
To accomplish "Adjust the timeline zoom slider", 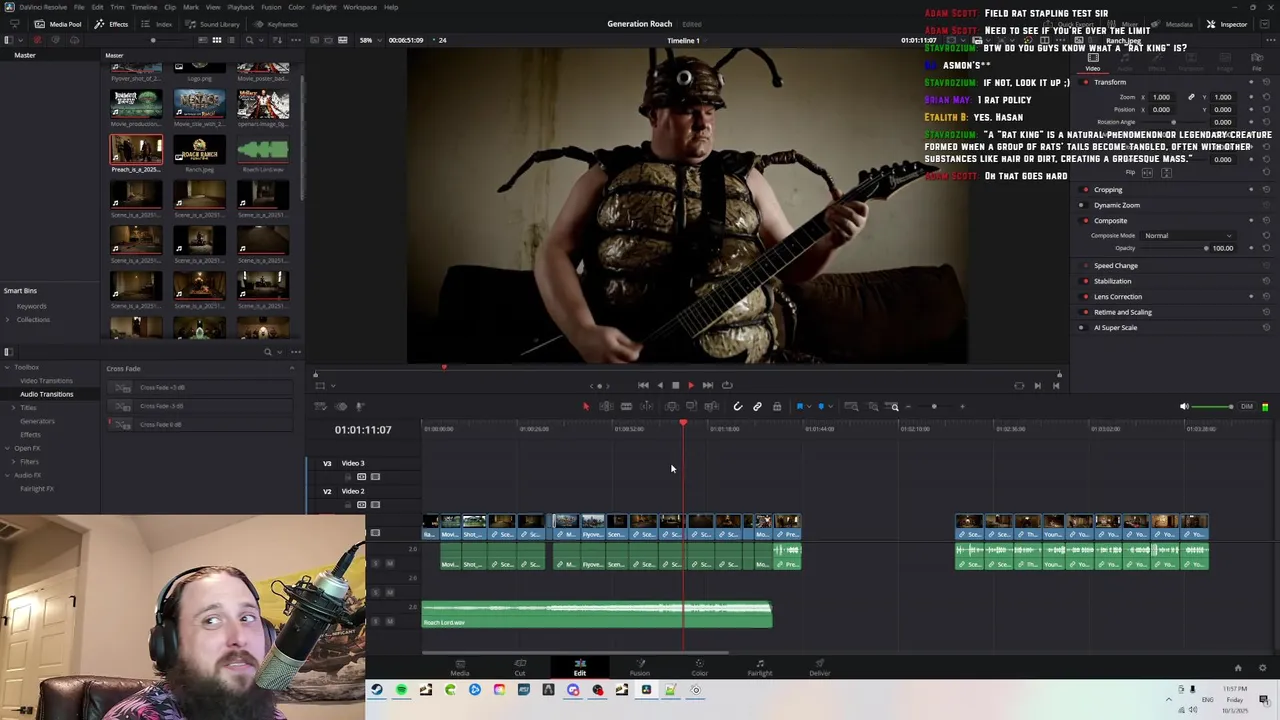I will click(935, 406).
